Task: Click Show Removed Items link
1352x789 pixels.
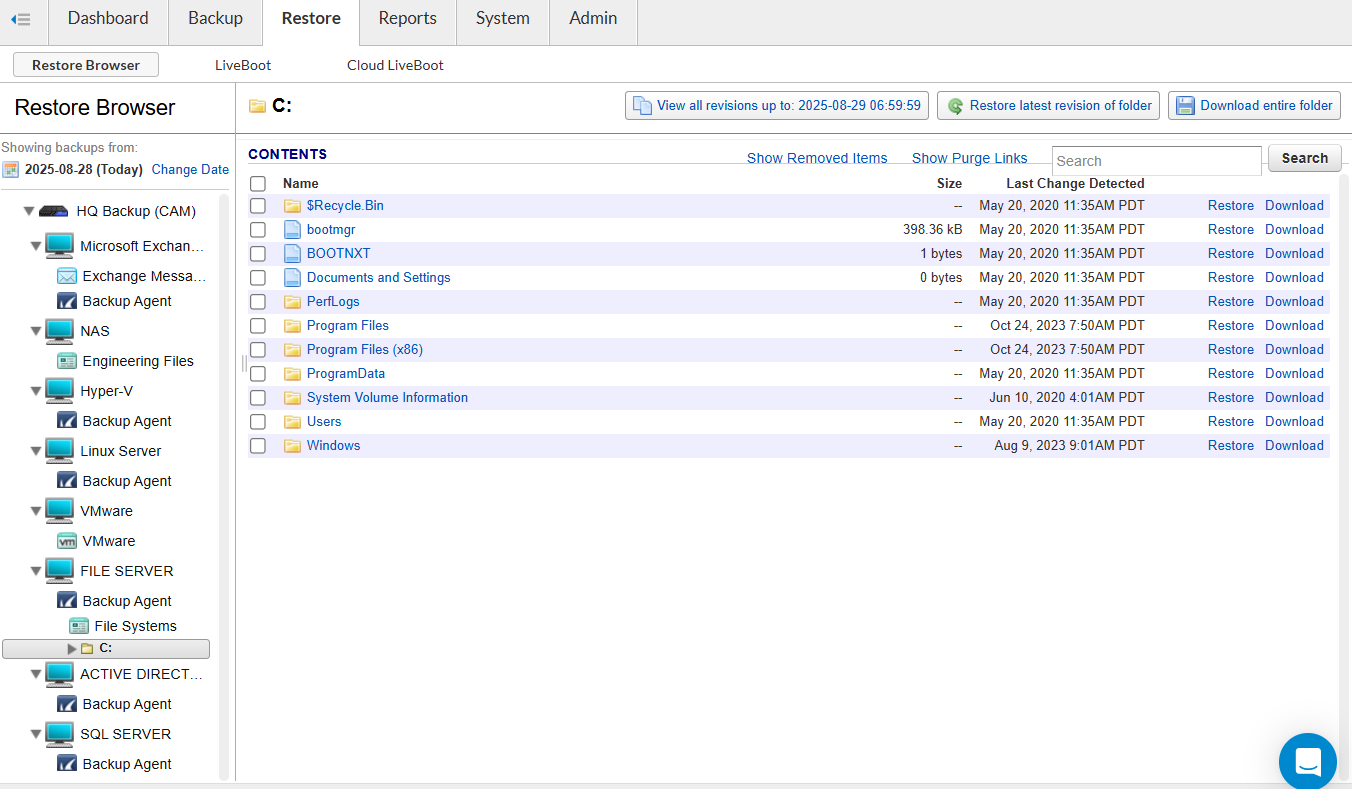Action: pyautogui.click(x=817, y=158)
